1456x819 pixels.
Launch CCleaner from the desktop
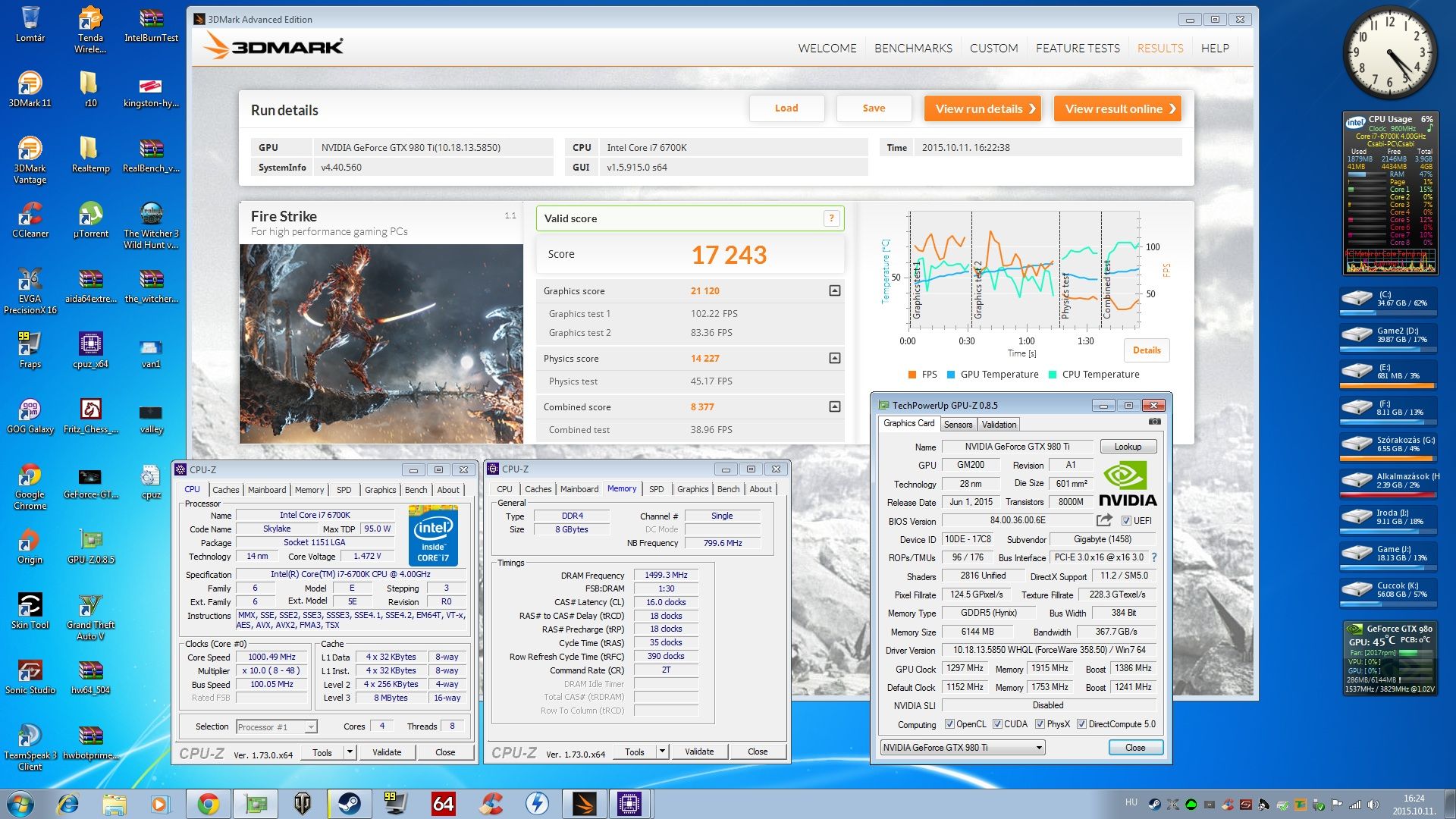click(x=30, y=220)
